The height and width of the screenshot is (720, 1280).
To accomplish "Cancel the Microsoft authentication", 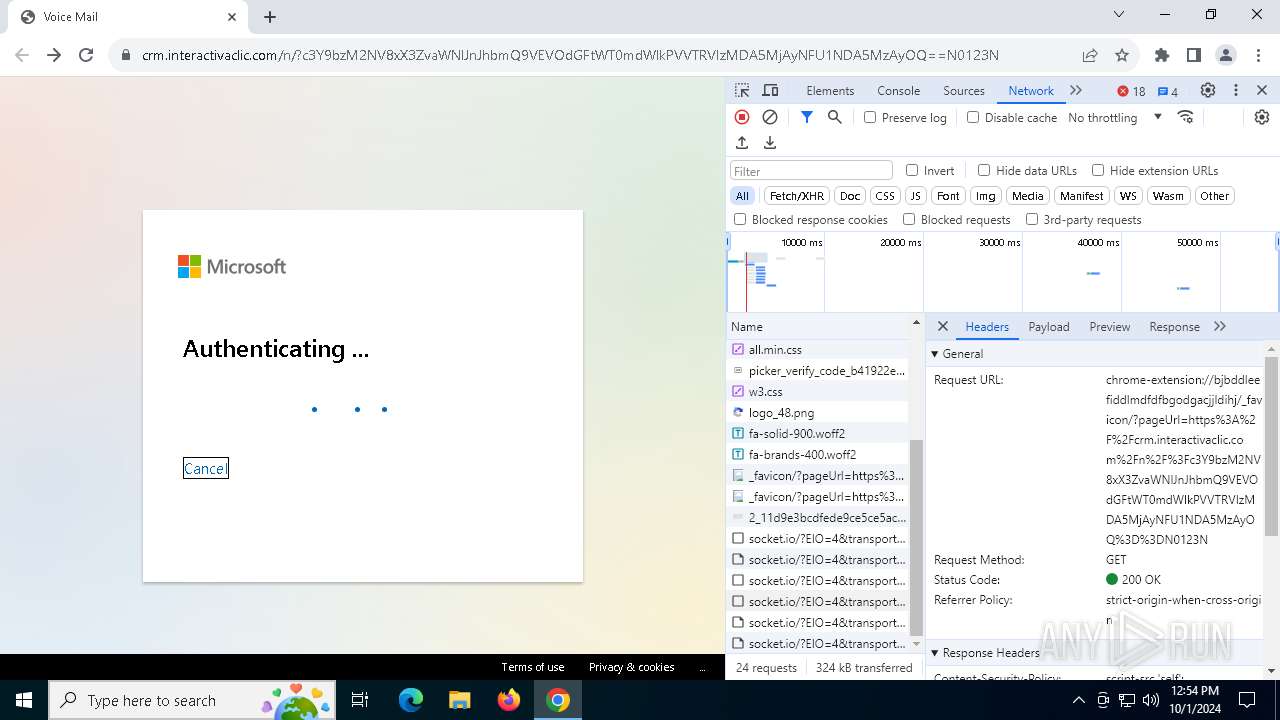I will point(206,468).
